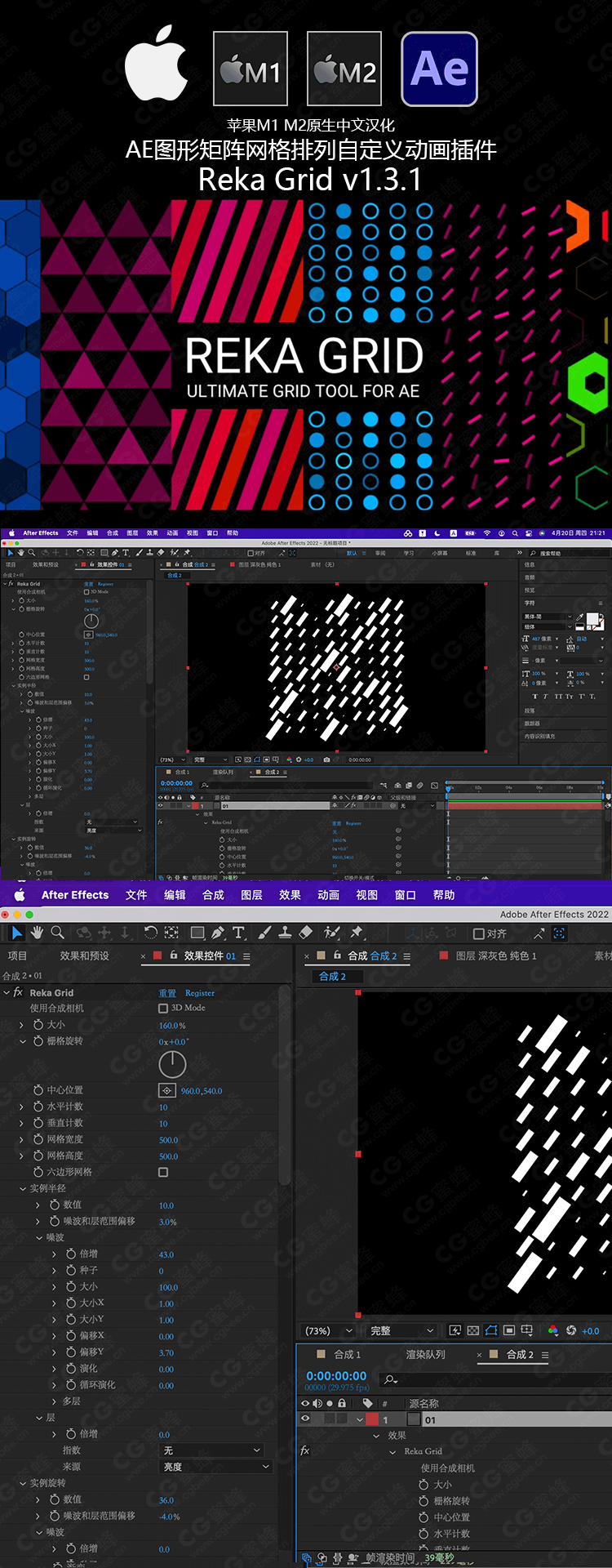Select the Zoom magnifier tool in enlarged toolbar
This screenshot has height=1568, width=612.
tap(57, 933)
